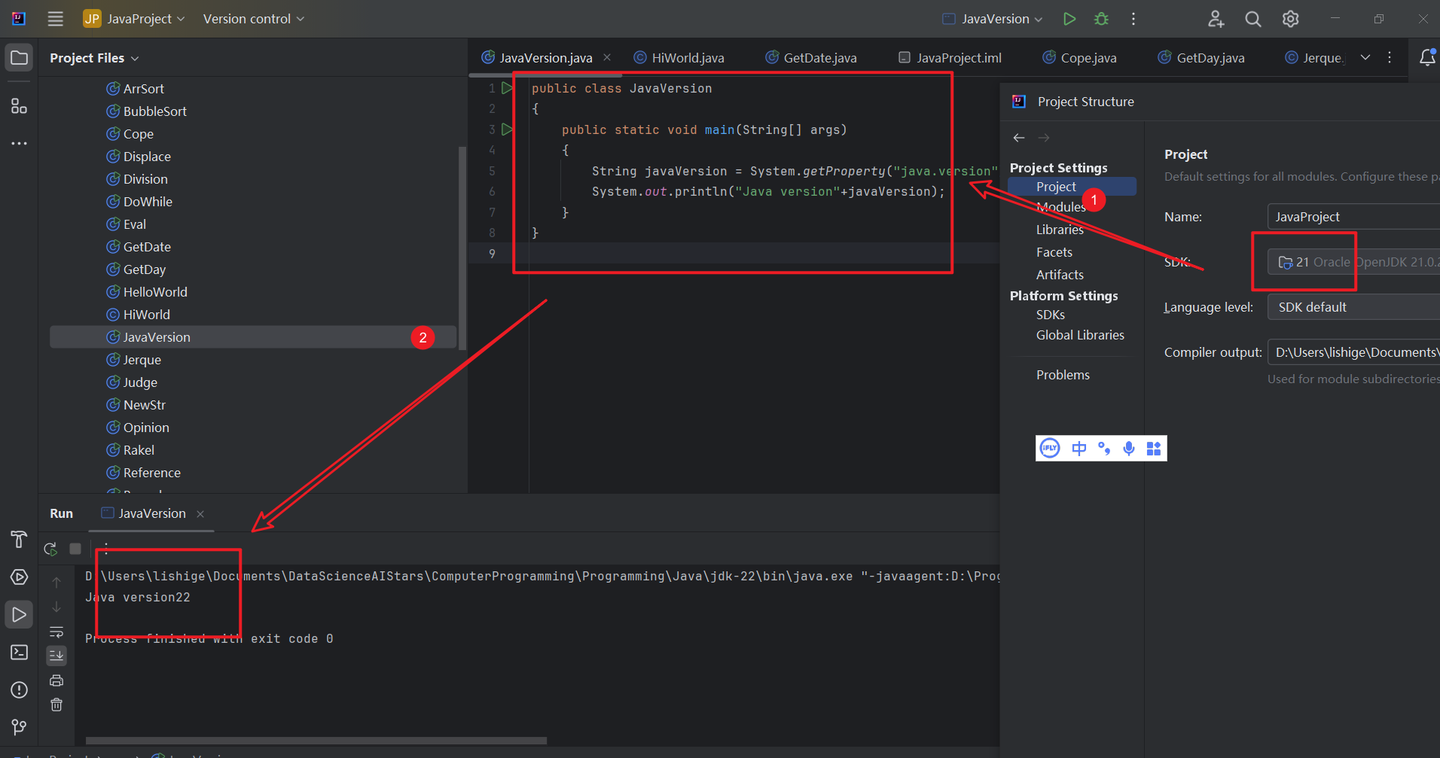Switch to Cope.java editor tab

pos(1080,58)
